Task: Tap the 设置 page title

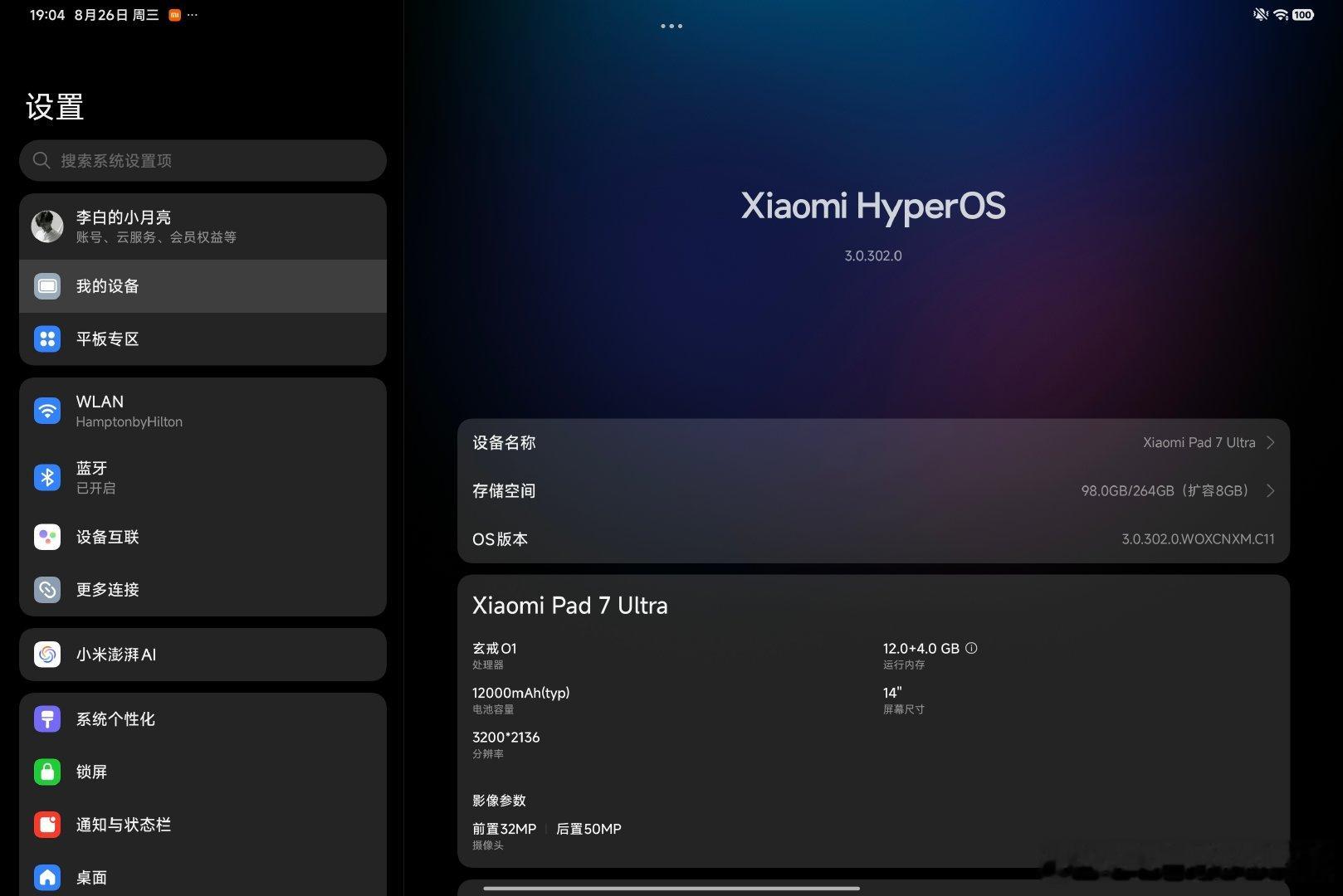Action: (55, 106)
